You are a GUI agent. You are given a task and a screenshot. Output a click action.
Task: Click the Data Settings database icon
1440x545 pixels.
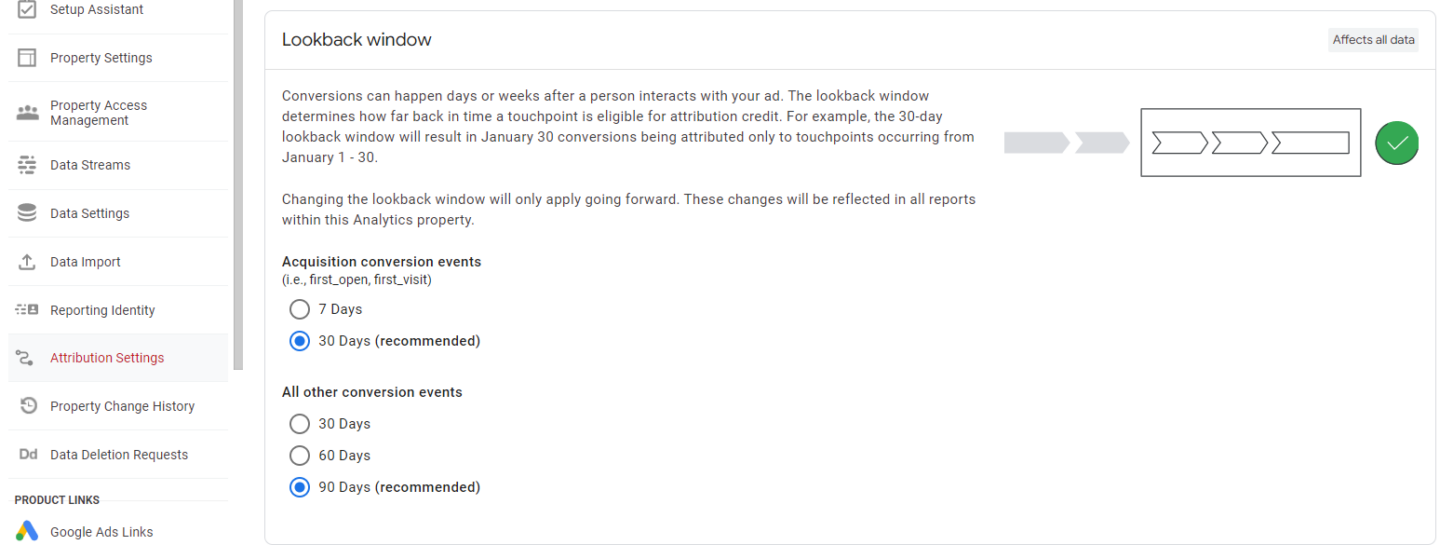(x=27, y=213)
